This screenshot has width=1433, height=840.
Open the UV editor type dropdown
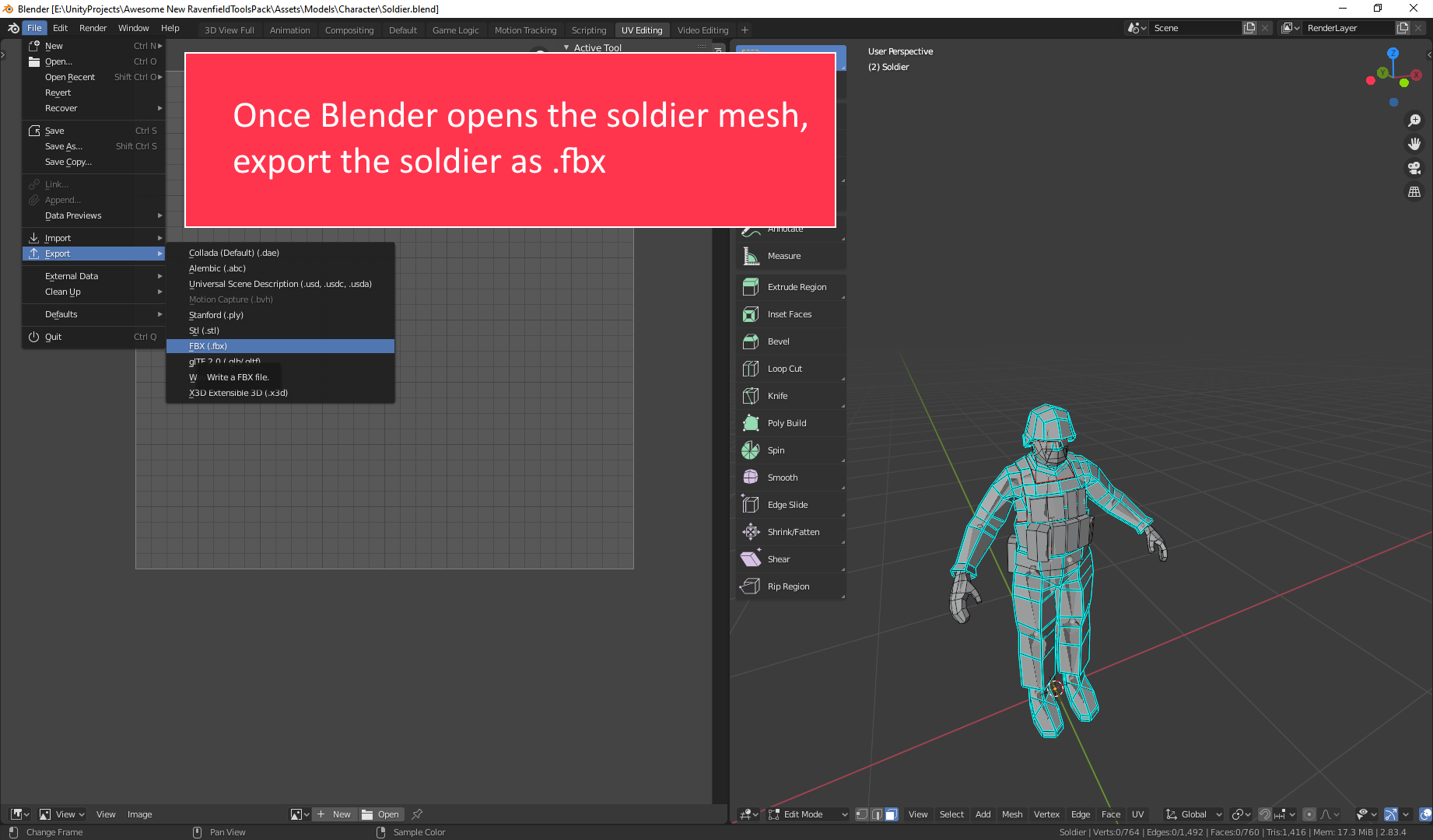pyautogui.click(x=19, y=814)
